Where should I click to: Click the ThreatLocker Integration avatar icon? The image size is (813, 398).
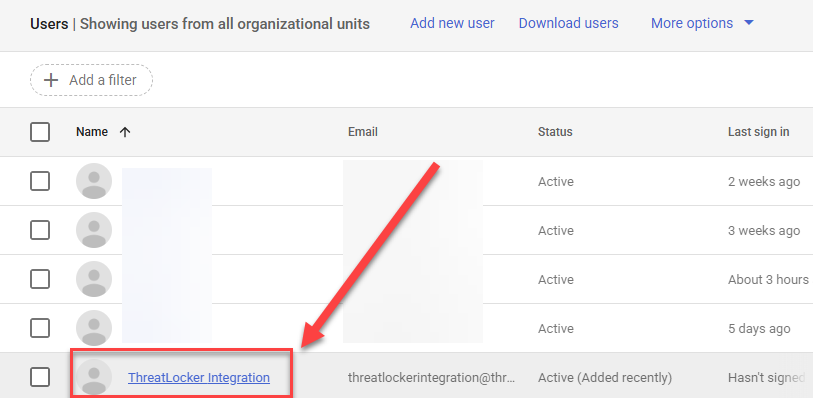tap(94, 377)
